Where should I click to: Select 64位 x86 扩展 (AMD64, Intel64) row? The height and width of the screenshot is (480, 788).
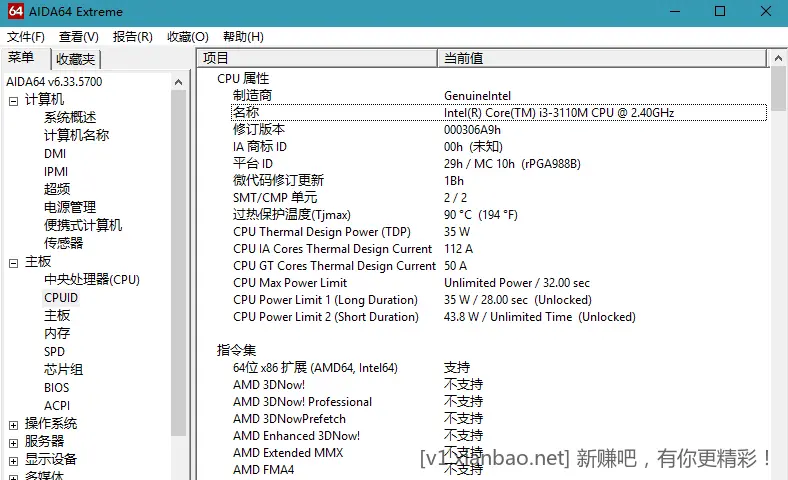point(499,368)
